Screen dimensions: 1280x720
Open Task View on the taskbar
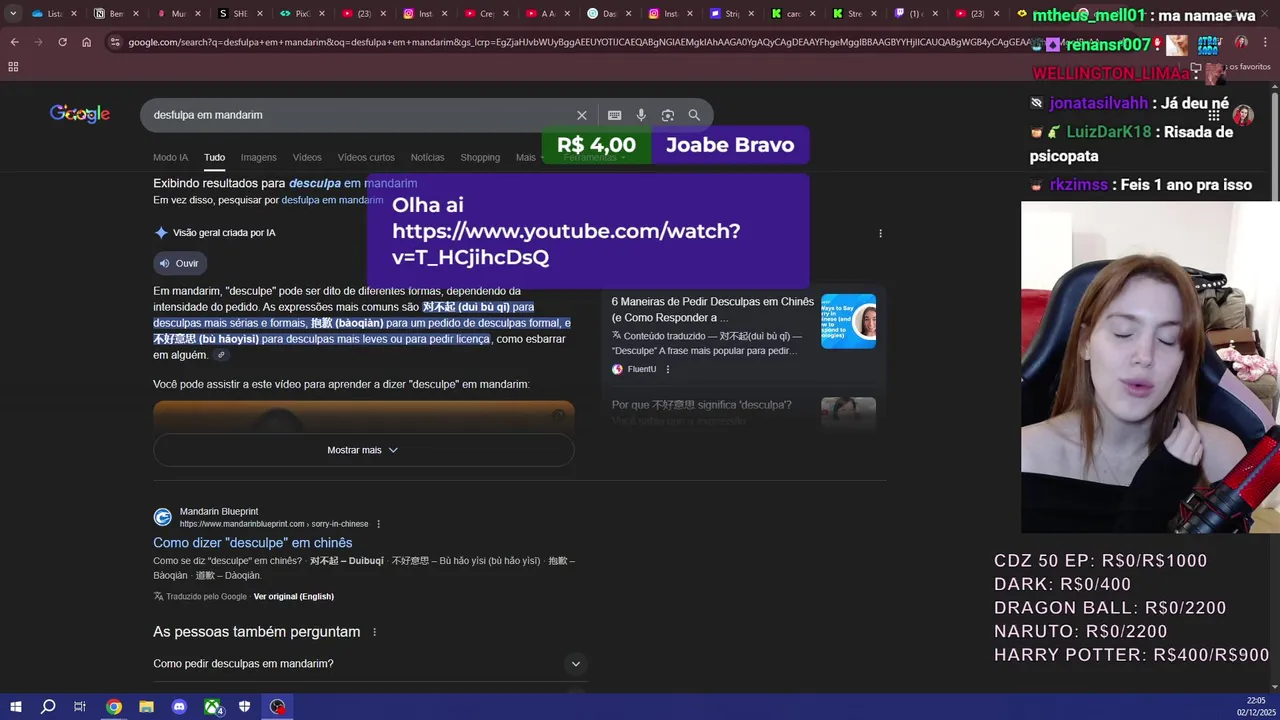click(x=80, y=707)
